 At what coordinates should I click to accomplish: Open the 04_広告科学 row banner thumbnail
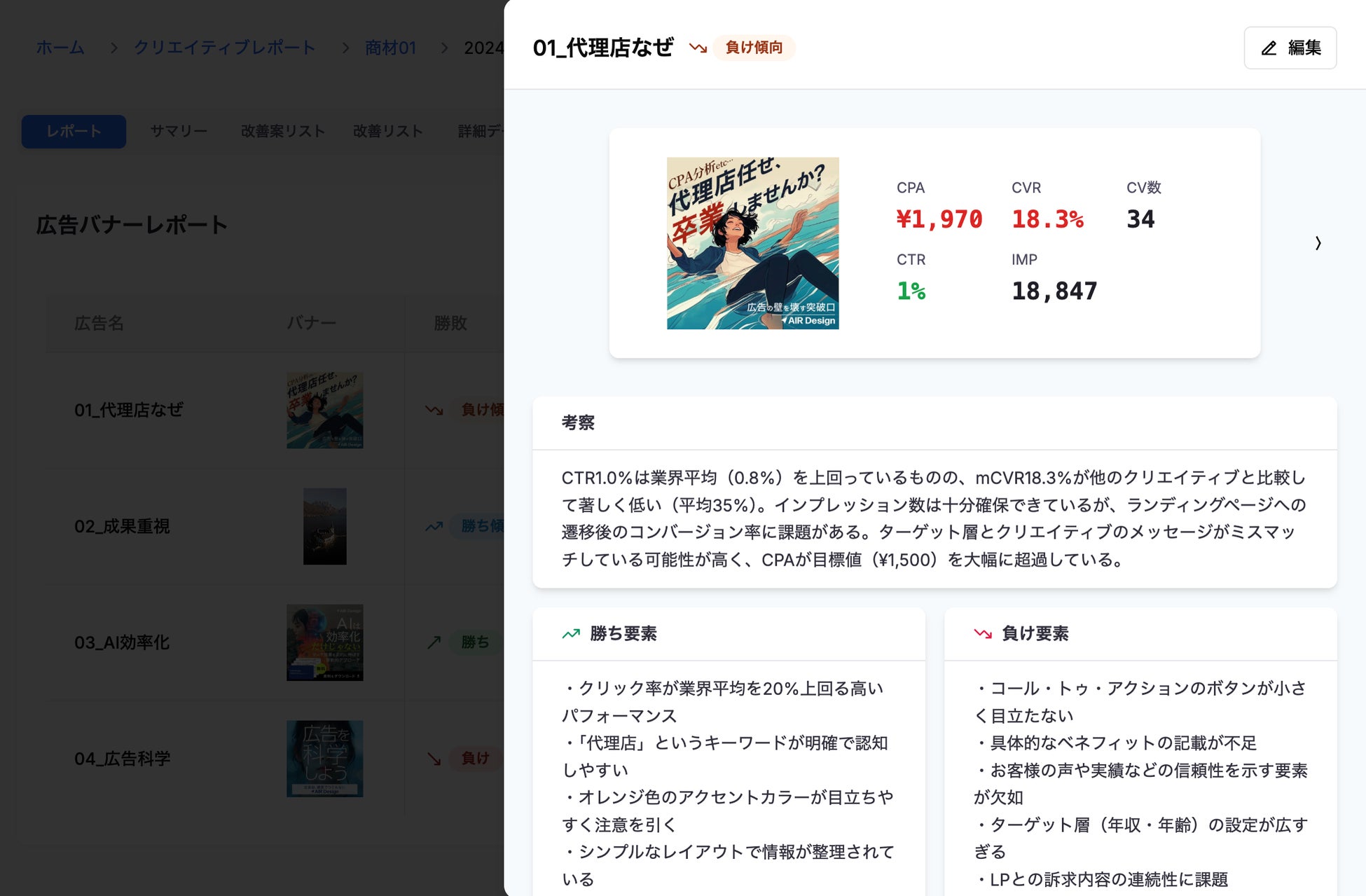(324, 759)
